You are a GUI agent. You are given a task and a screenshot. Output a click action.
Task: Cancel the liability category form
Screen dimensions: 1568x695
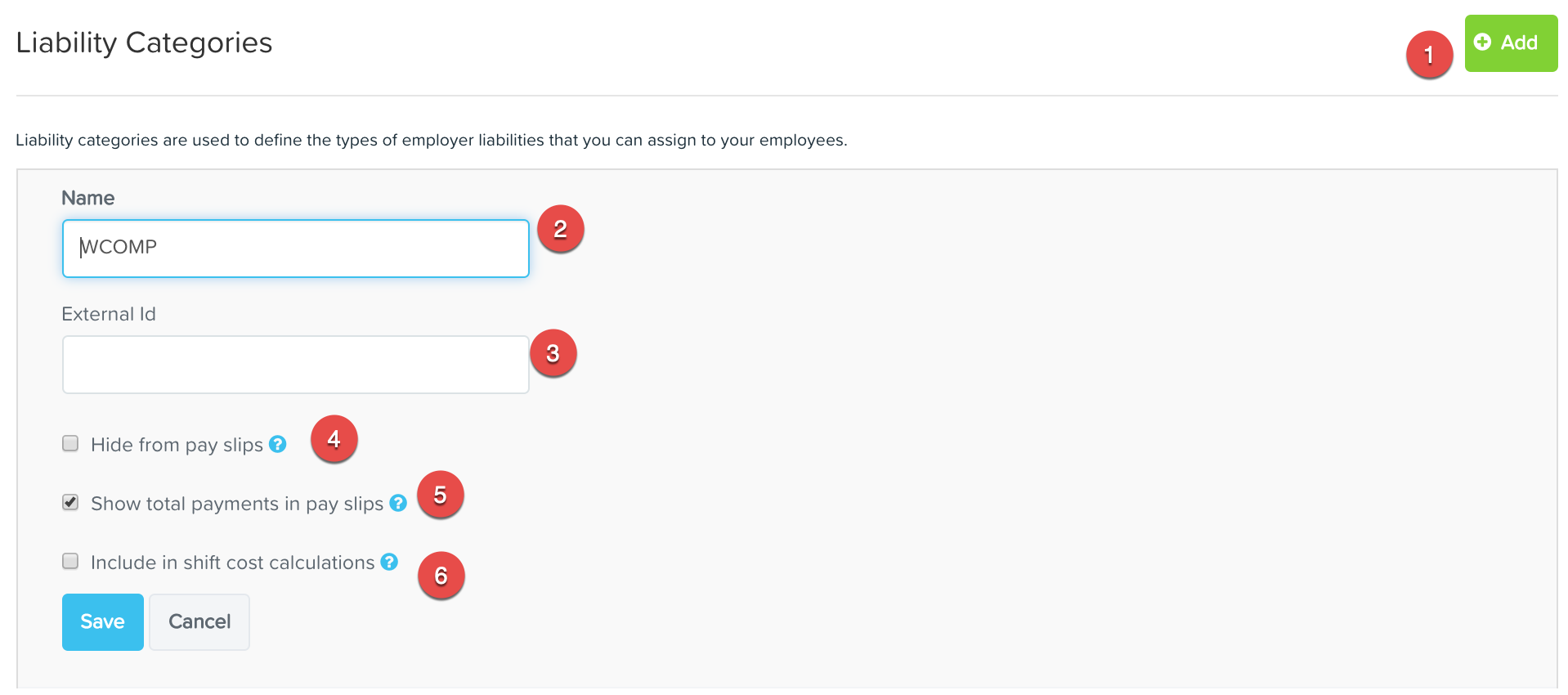click(199, 622)
